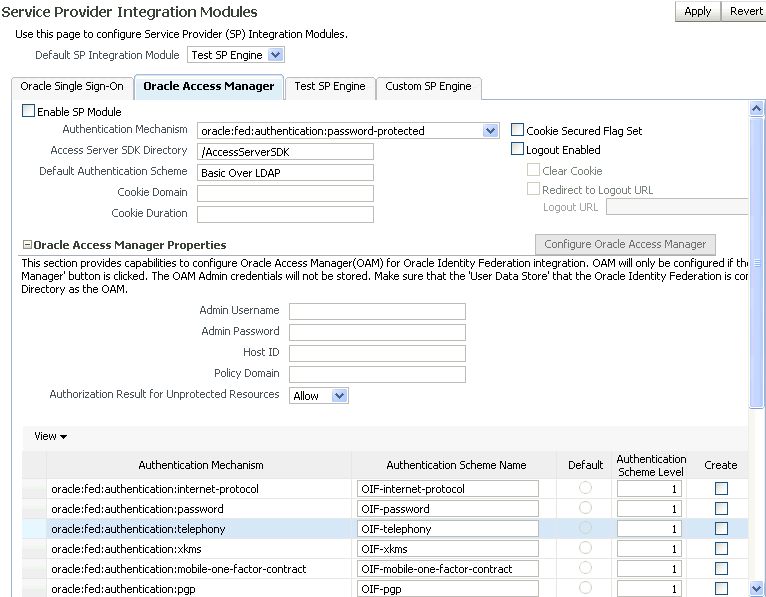Select row handle for oracle:fed:authentication:internet-protocol

coord(34,489)
